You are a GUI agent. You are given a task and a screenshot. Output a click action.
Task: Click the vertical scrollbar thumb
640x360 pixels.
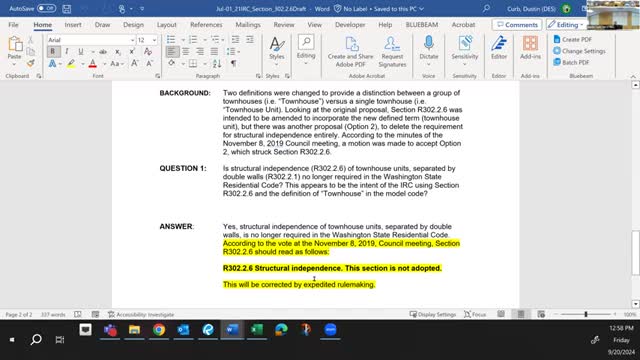[636, 253]
